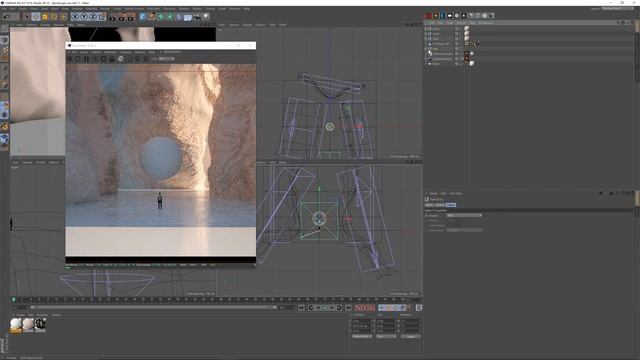Open the Help menu in main menu bar
The image size is (640, 360).
click(247, 9)
